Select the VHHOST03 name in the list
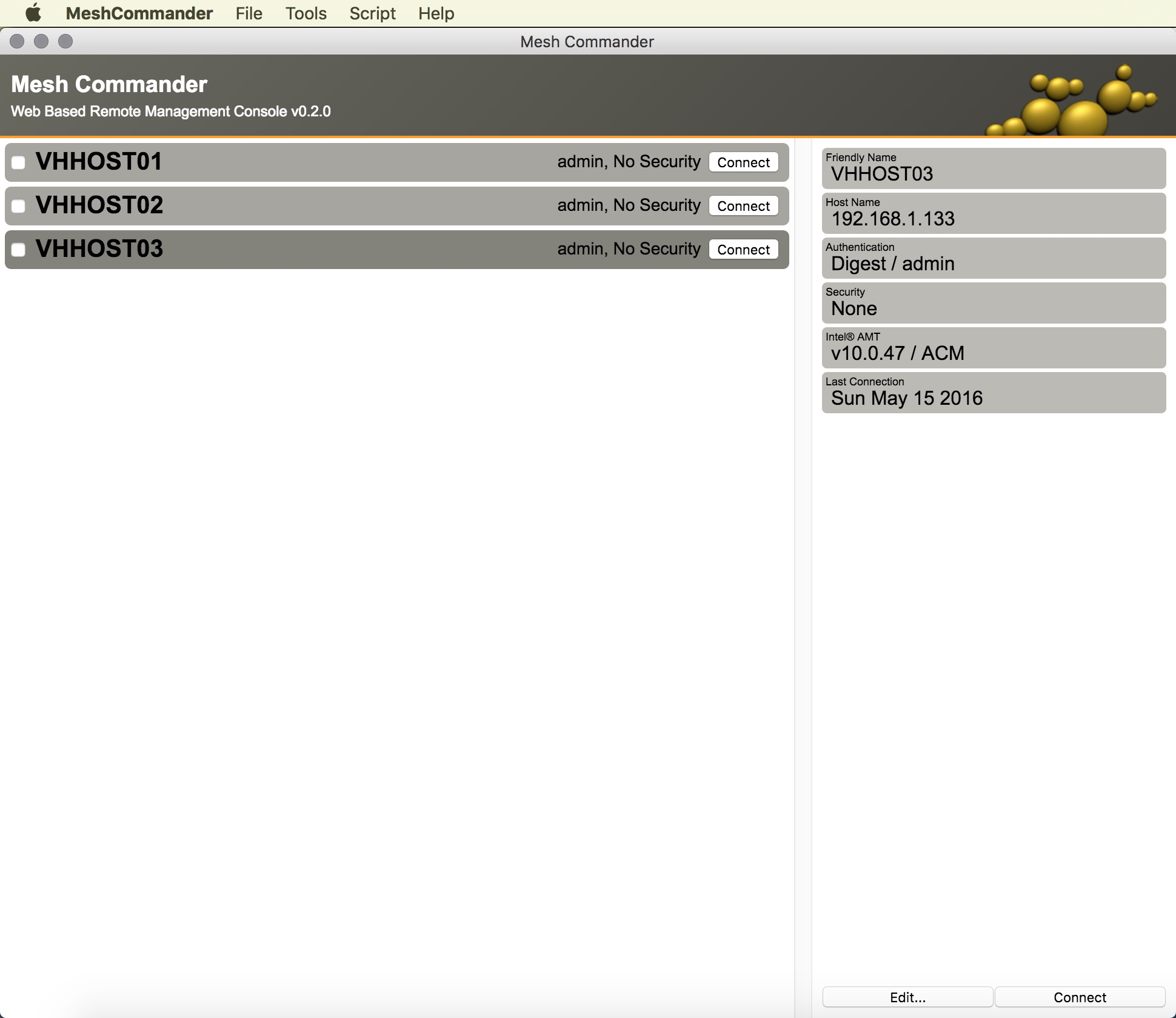The image size is (1176, 1018). pos(99,248)
